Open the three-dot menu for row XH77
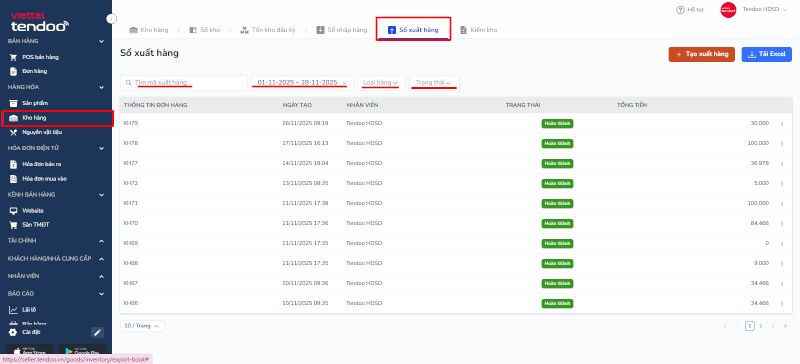The image size is (800, 364). (782, 163)
